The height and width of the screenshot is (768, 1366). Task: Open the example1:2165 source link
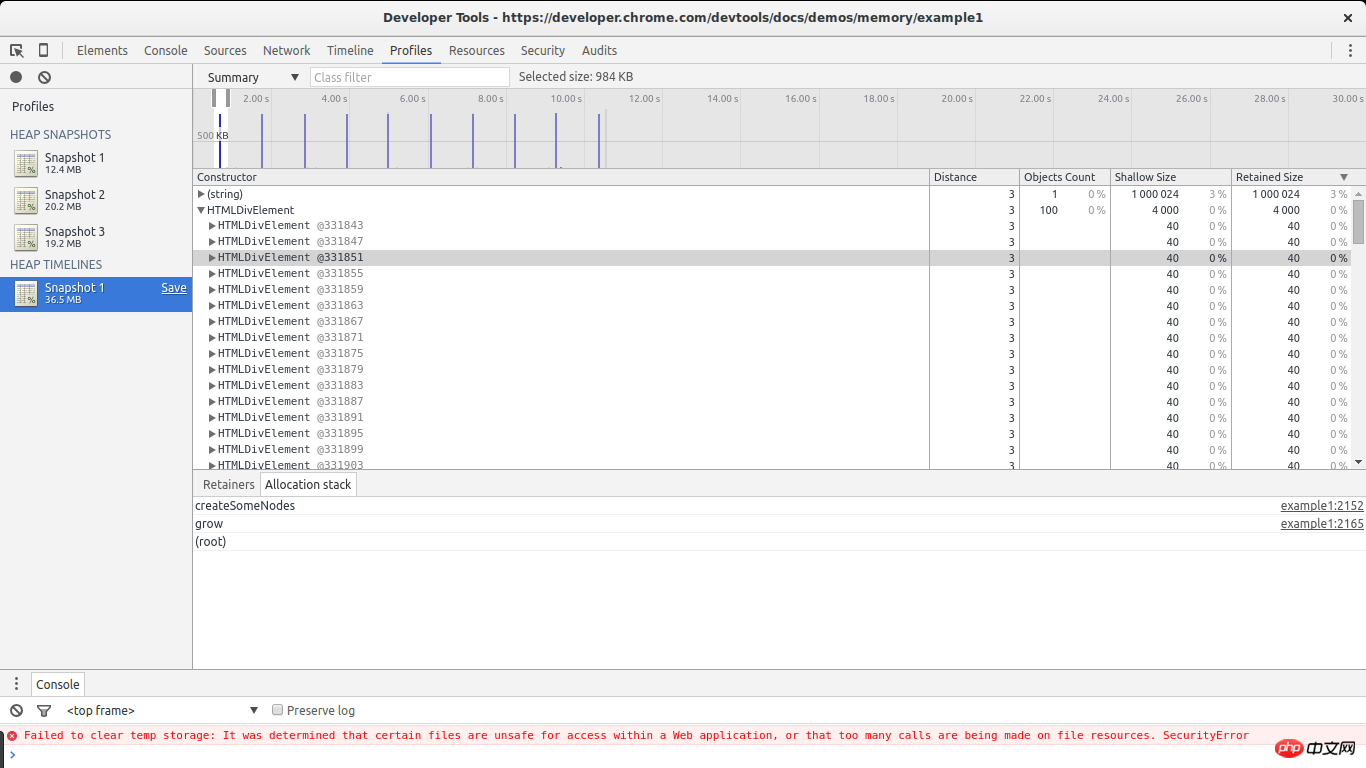point(1322,524)
